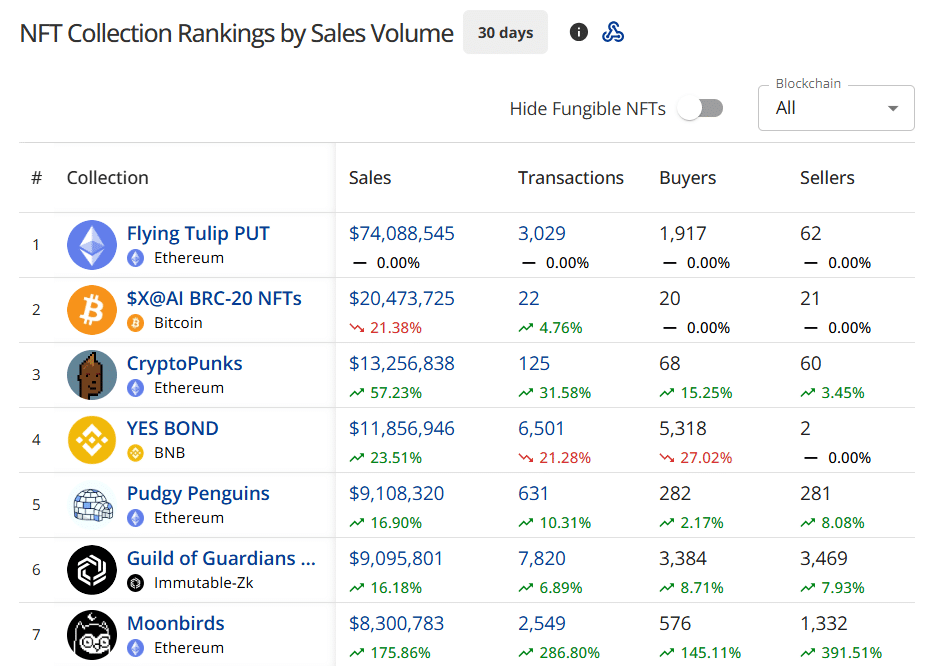Image resolution: width=942 pixels, height=666 pixels.
Task: Click the 1,332 sellers value
Action: pos(824,623)
